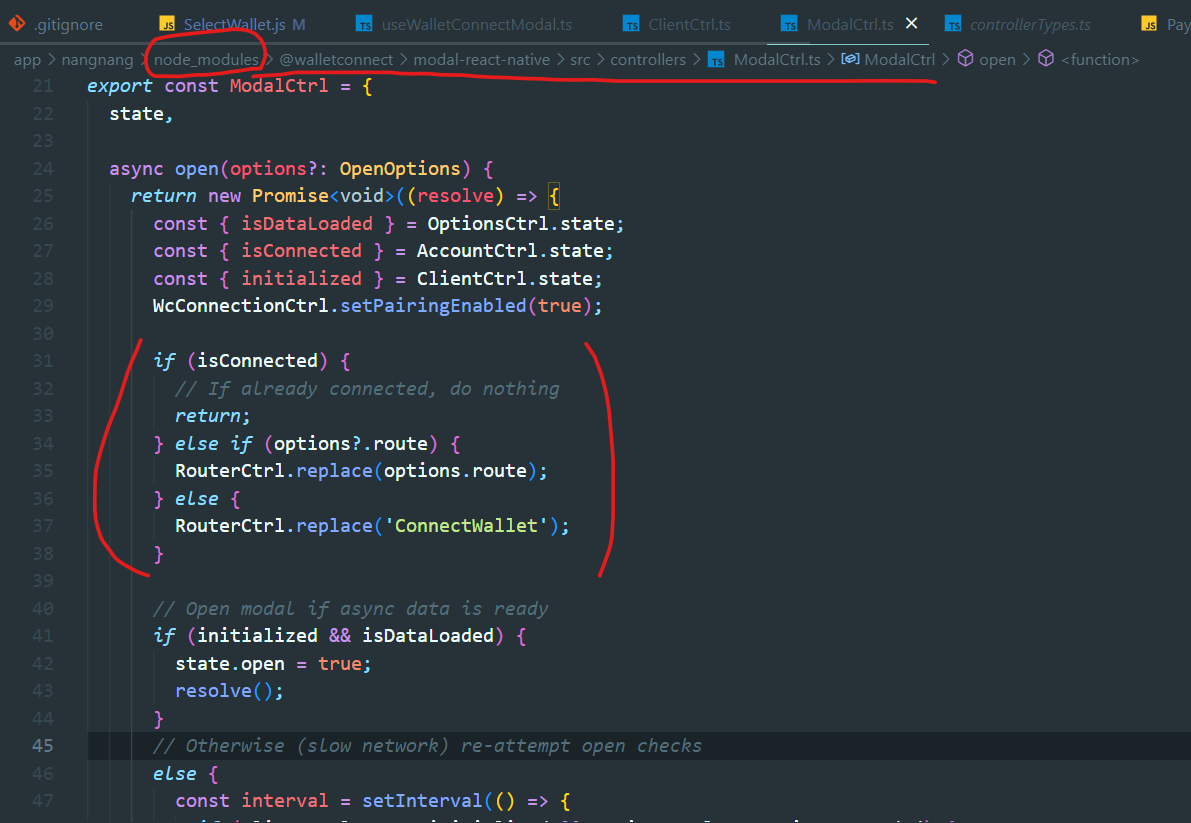The image size is (1191, 823).
Task: Click chevron after 'controllers' in breadcrumb
Action: click(697, 59)
